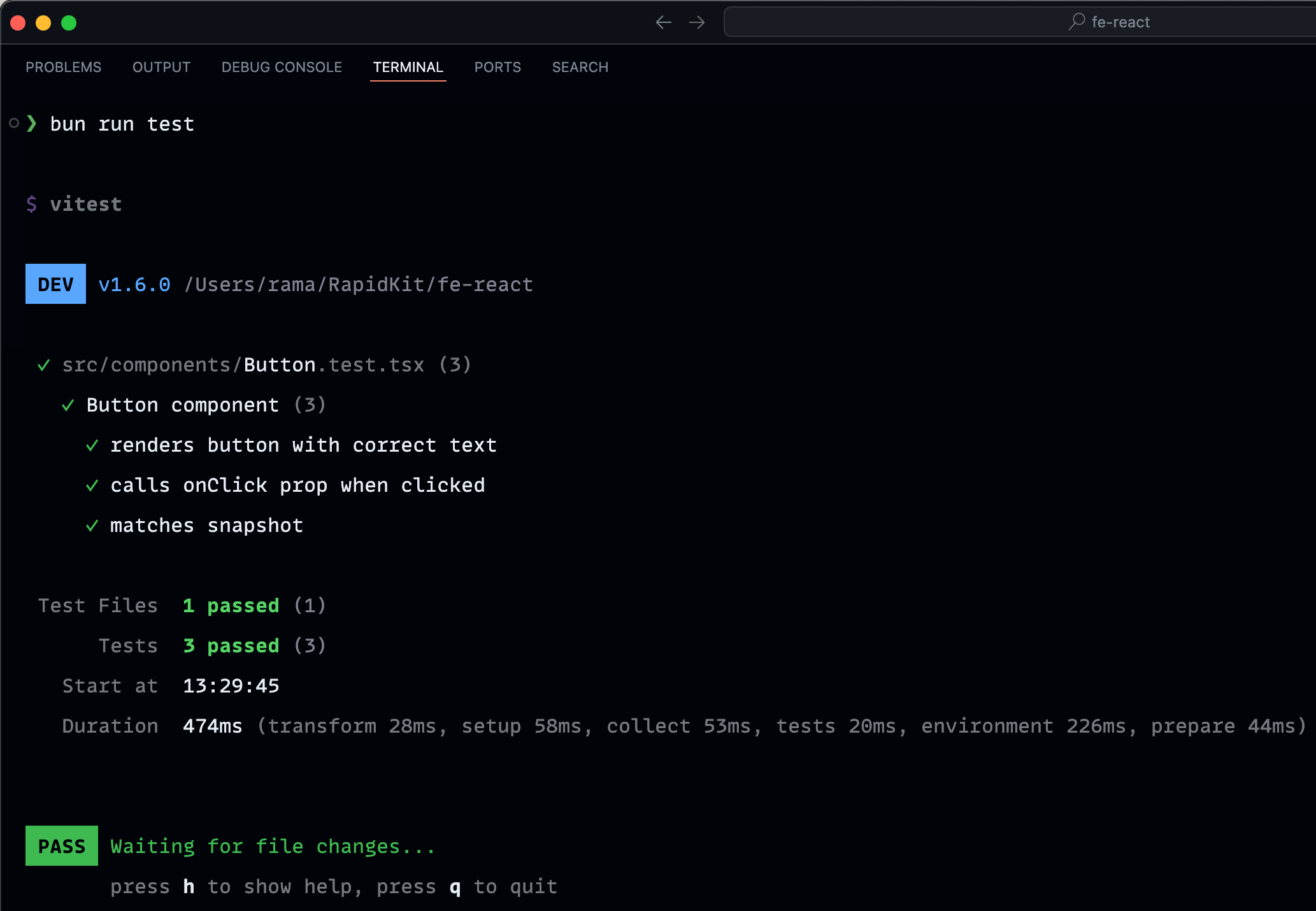1316x911 pixels.
Task: Click the green PASS badge
Action: pos(61,846)
